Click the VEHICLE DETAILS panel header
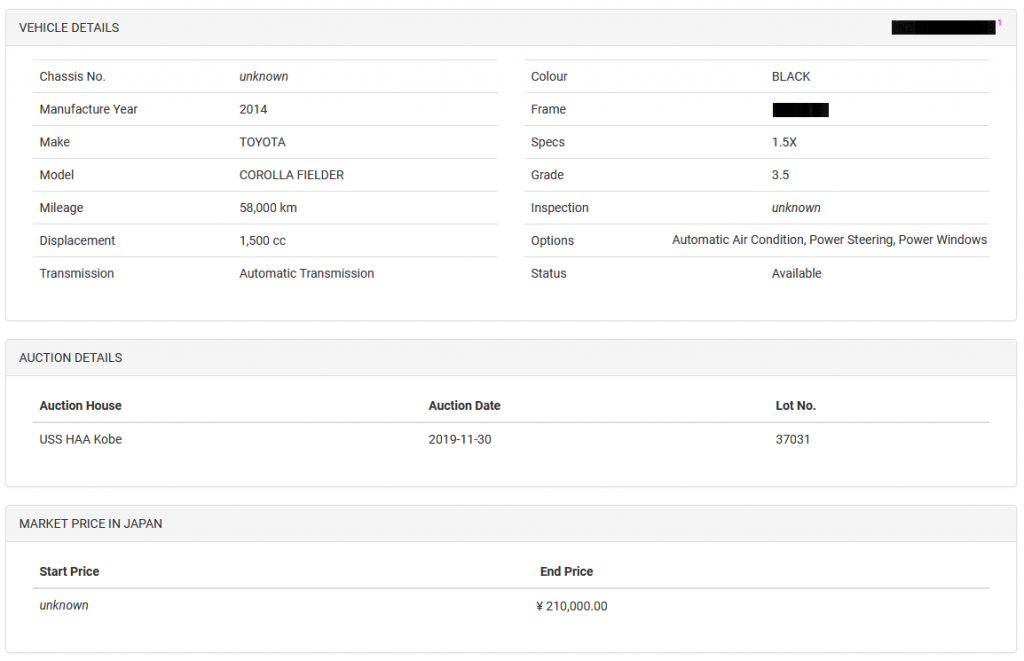1024x661 pixels. point(69,28)
